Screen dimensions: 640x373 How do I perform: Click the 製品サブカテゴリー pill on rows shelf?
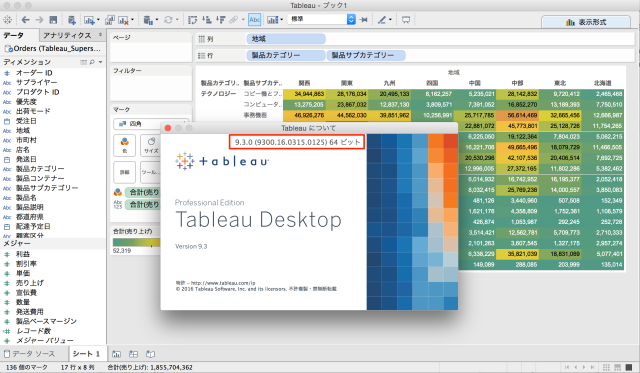tap(366, 55)
